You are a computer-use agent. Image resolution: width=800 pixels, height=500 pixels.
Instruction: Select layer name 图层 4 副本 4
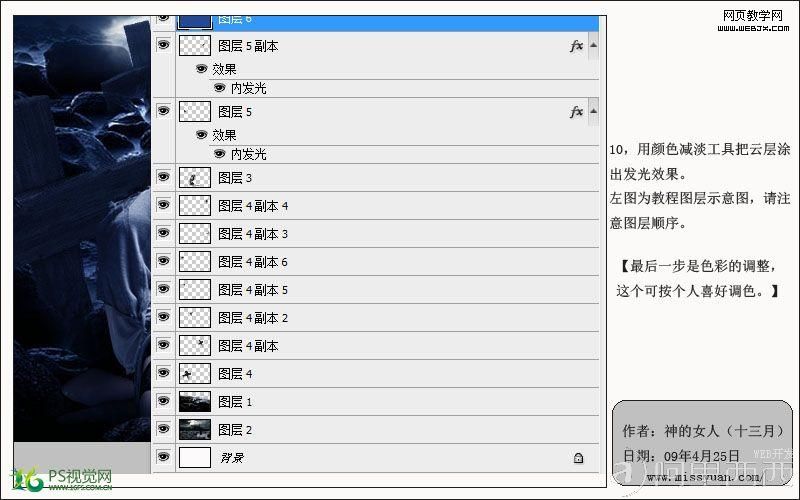click(x=253, y=206)
